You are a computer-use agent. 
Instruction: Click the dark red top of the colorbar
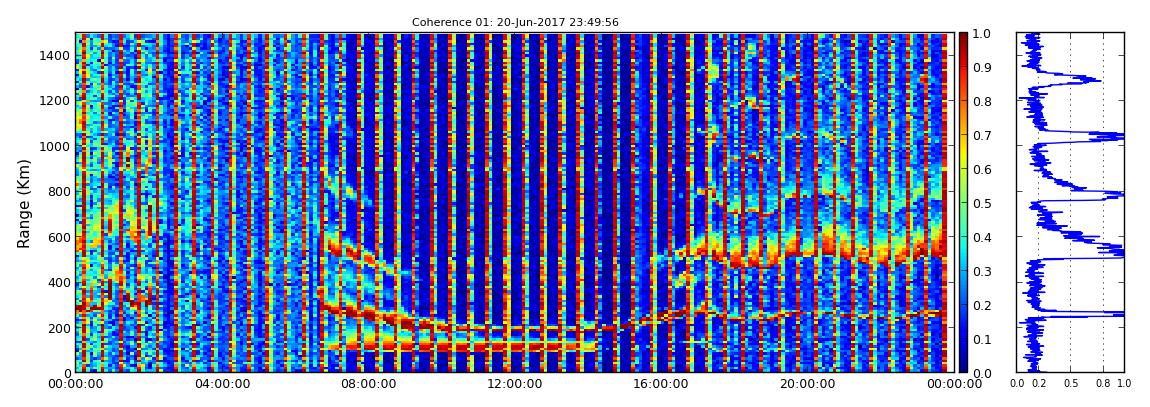pos(964,38)
